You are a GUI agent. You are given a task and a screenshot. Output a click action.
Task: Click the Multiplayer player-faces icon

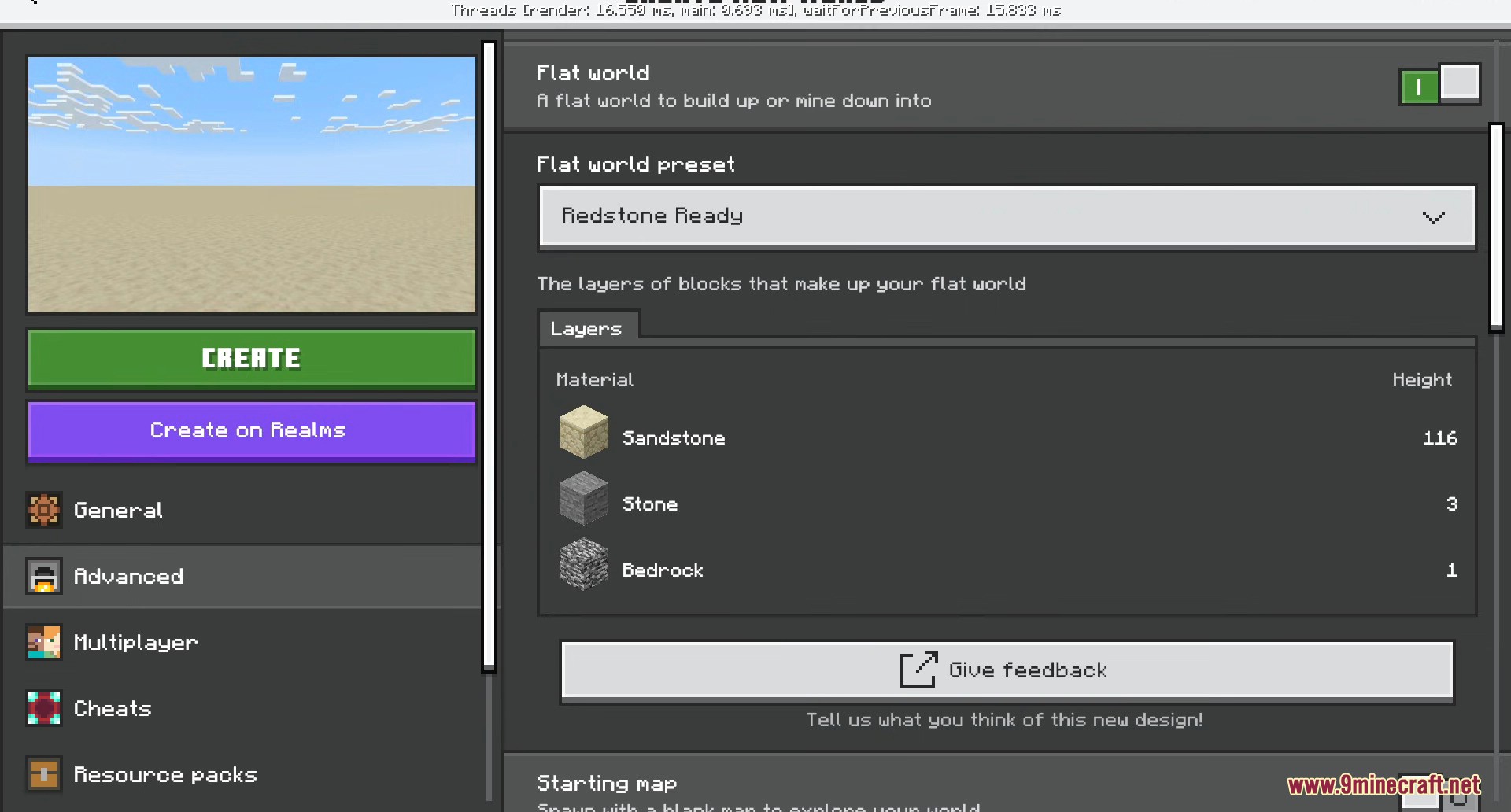[44, 642]
